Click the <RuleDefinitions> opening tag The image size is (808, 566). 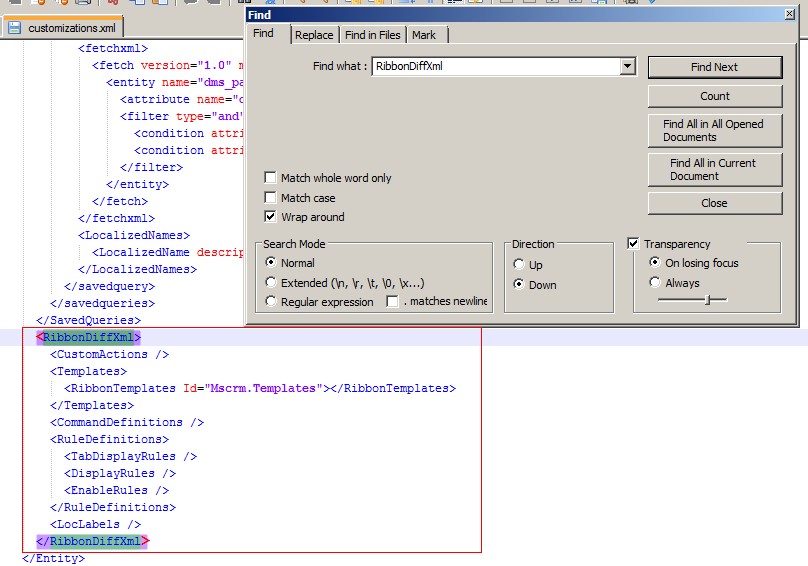pyautogui.click(x=109, y=439)
